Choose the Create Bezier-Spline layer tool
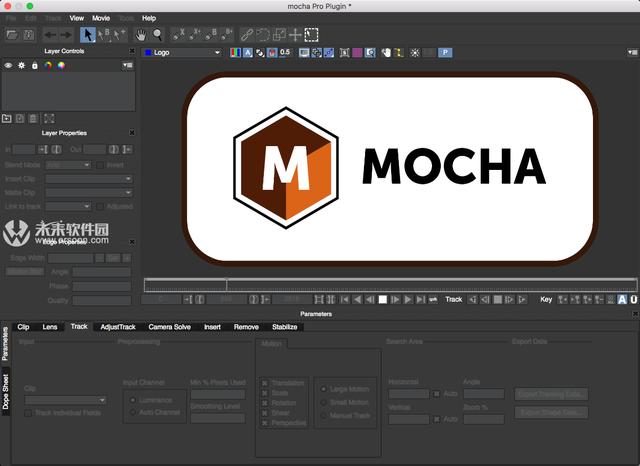The width and height of the screenshot is (640, 466). [x=211, y=35]
